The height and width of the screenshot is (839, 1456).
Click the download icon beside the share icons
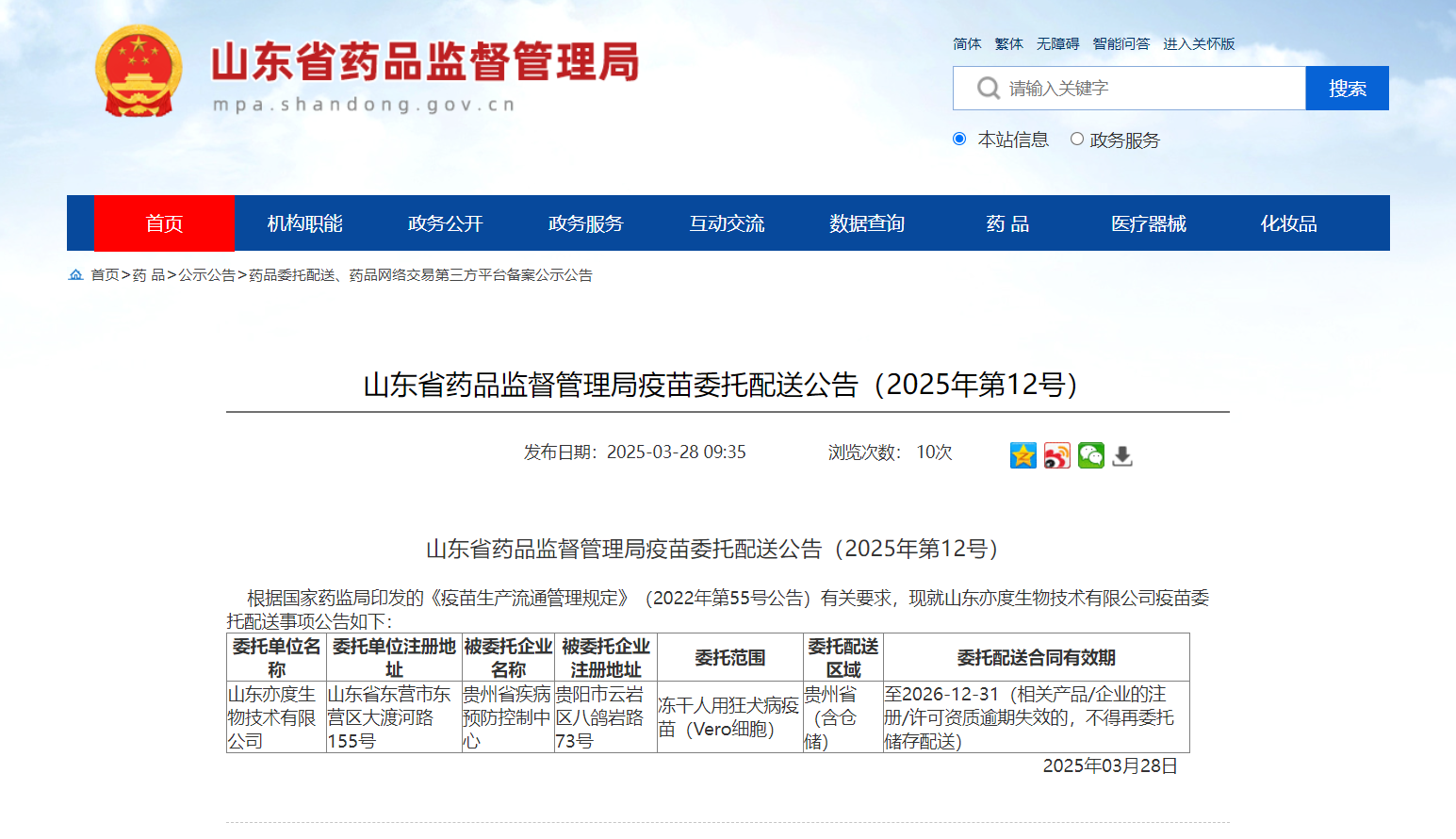1122,456
